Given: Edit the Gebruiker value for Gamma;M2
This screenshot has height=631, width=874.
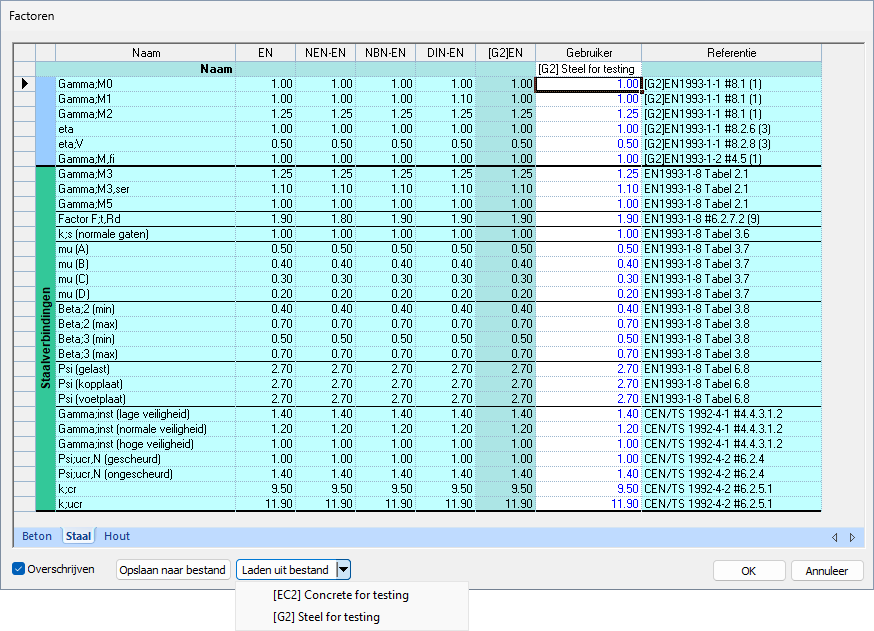Looking at the screenshot, I should pyautogui.click(x=589, y=114).
